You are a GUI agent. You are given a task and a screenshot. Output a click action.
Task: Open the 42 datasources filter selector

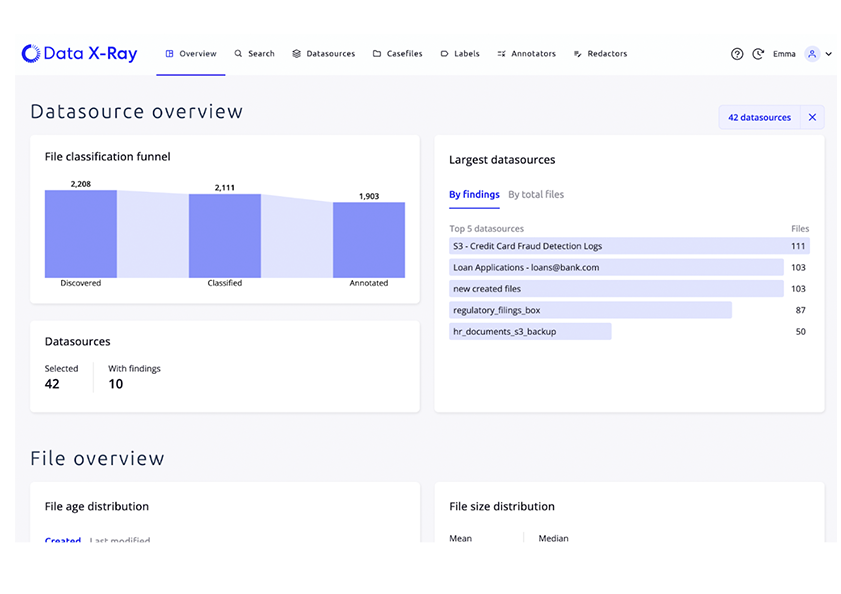759,117
